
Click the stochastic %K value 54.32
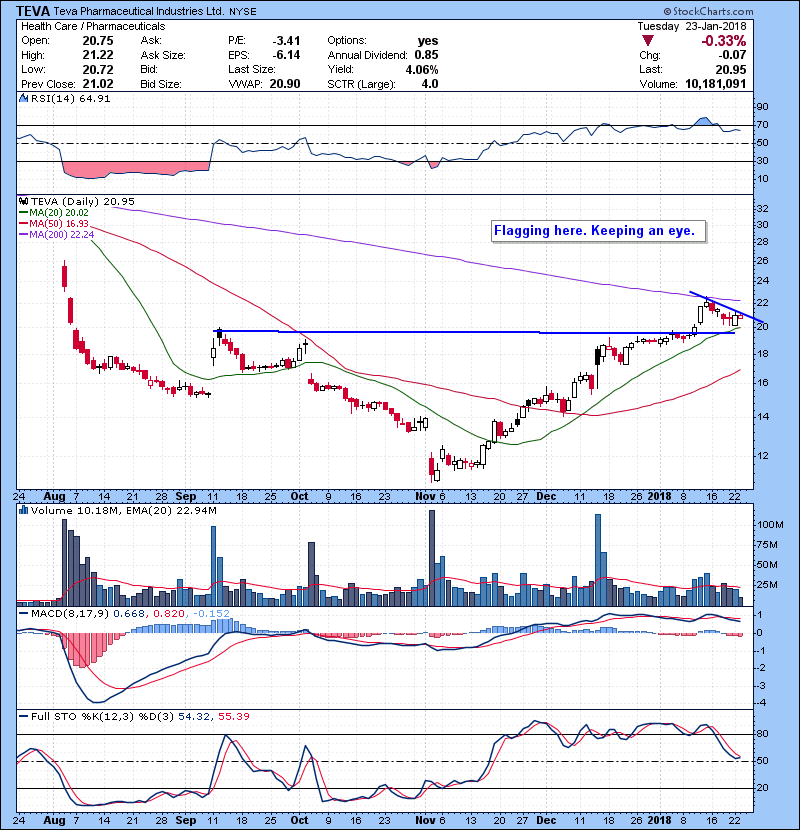pos(193,716)
